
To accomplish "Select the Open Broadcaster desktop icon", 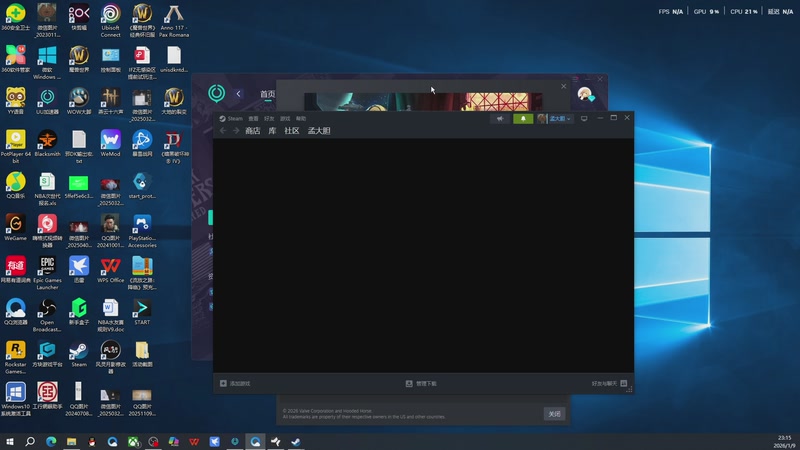I will tap(47, 315).
